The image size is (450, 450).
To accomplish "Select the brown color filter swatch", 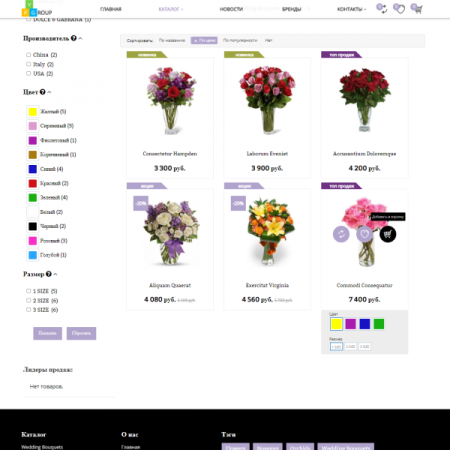I will 33,155.
